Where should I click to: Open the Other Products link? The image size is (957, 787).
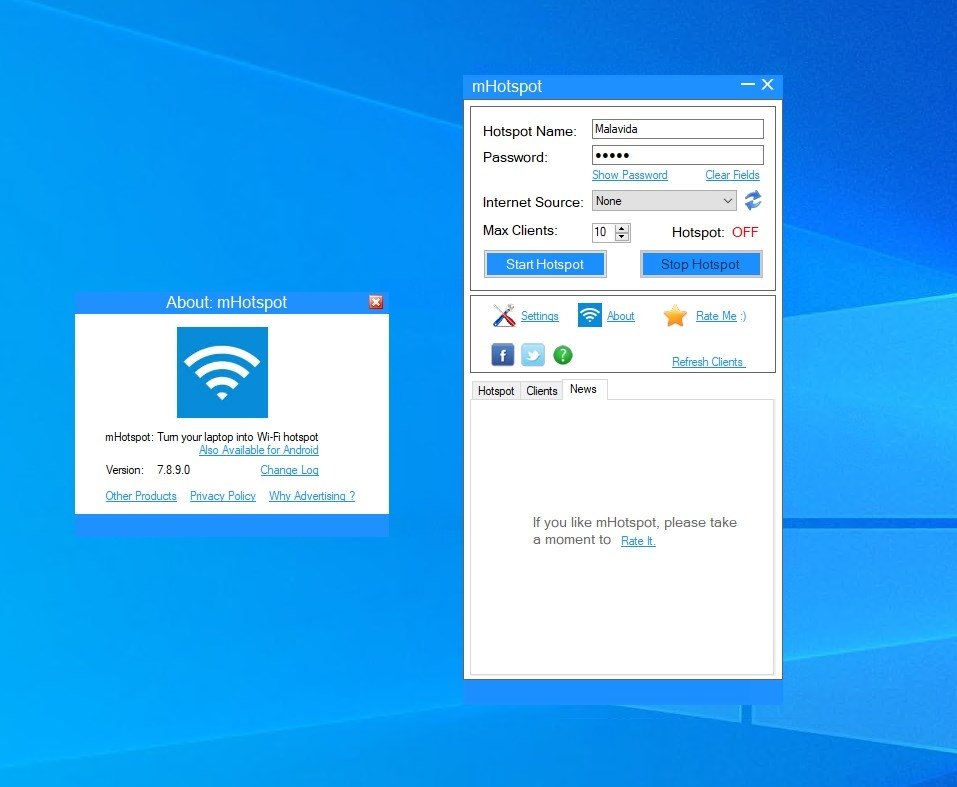click(x=141, y=496)
